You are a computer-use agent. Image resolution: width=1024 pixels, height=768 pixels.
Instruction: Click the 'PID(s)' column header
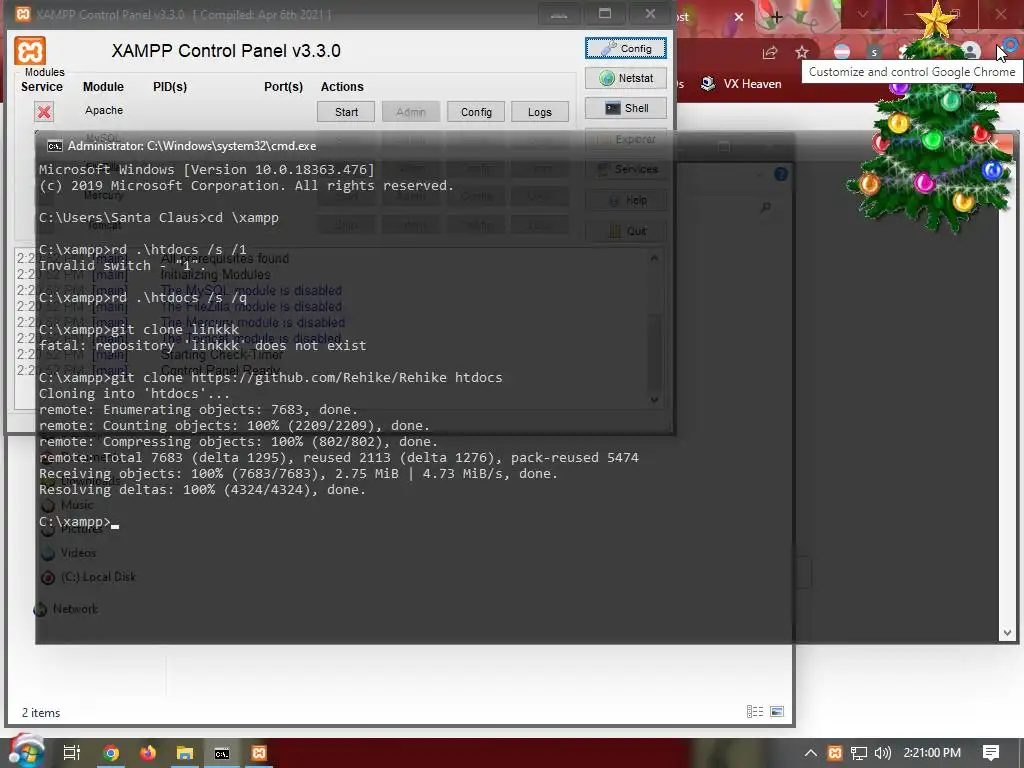170,87
